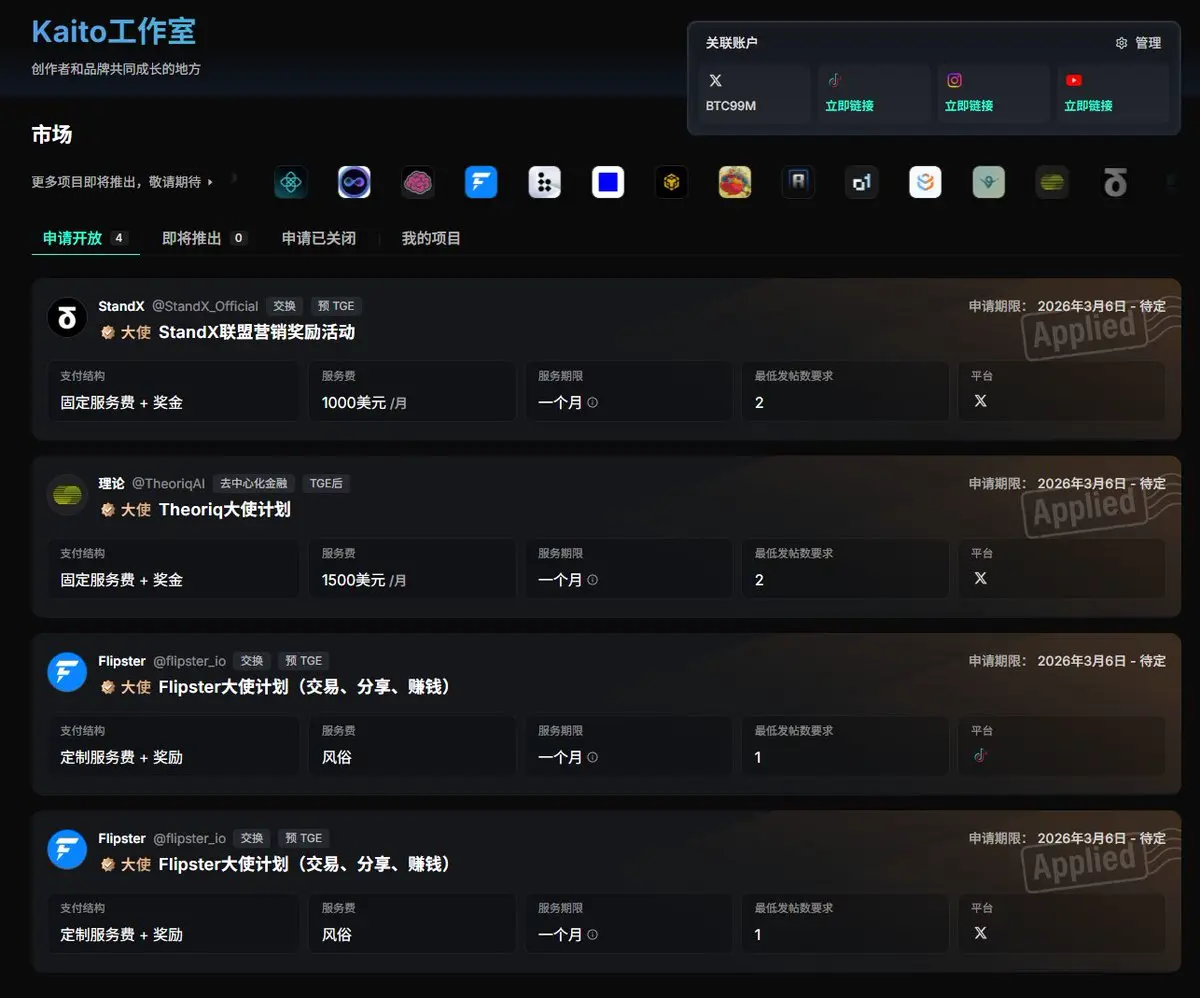Click the Theoriq card round logo

(x=67, y=495)
